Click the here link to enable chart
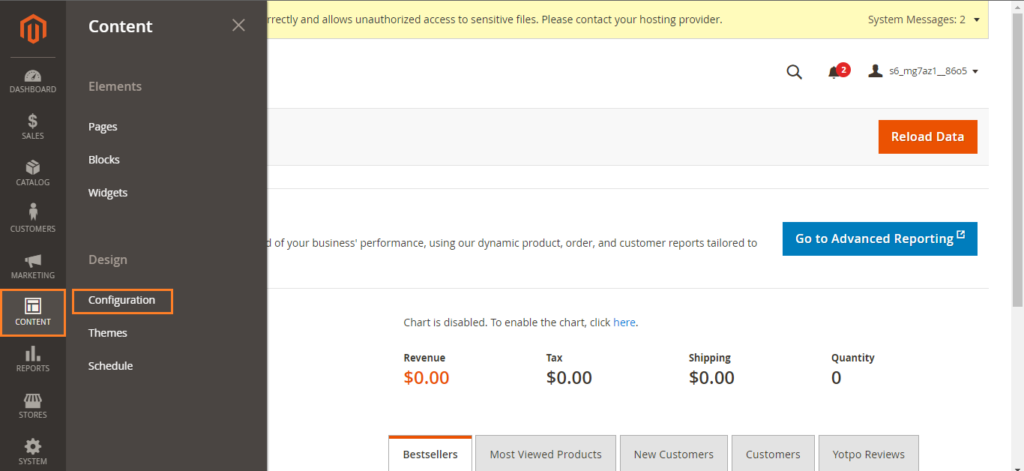Screen dimensions: 1024x471 (x=624, y=322)
